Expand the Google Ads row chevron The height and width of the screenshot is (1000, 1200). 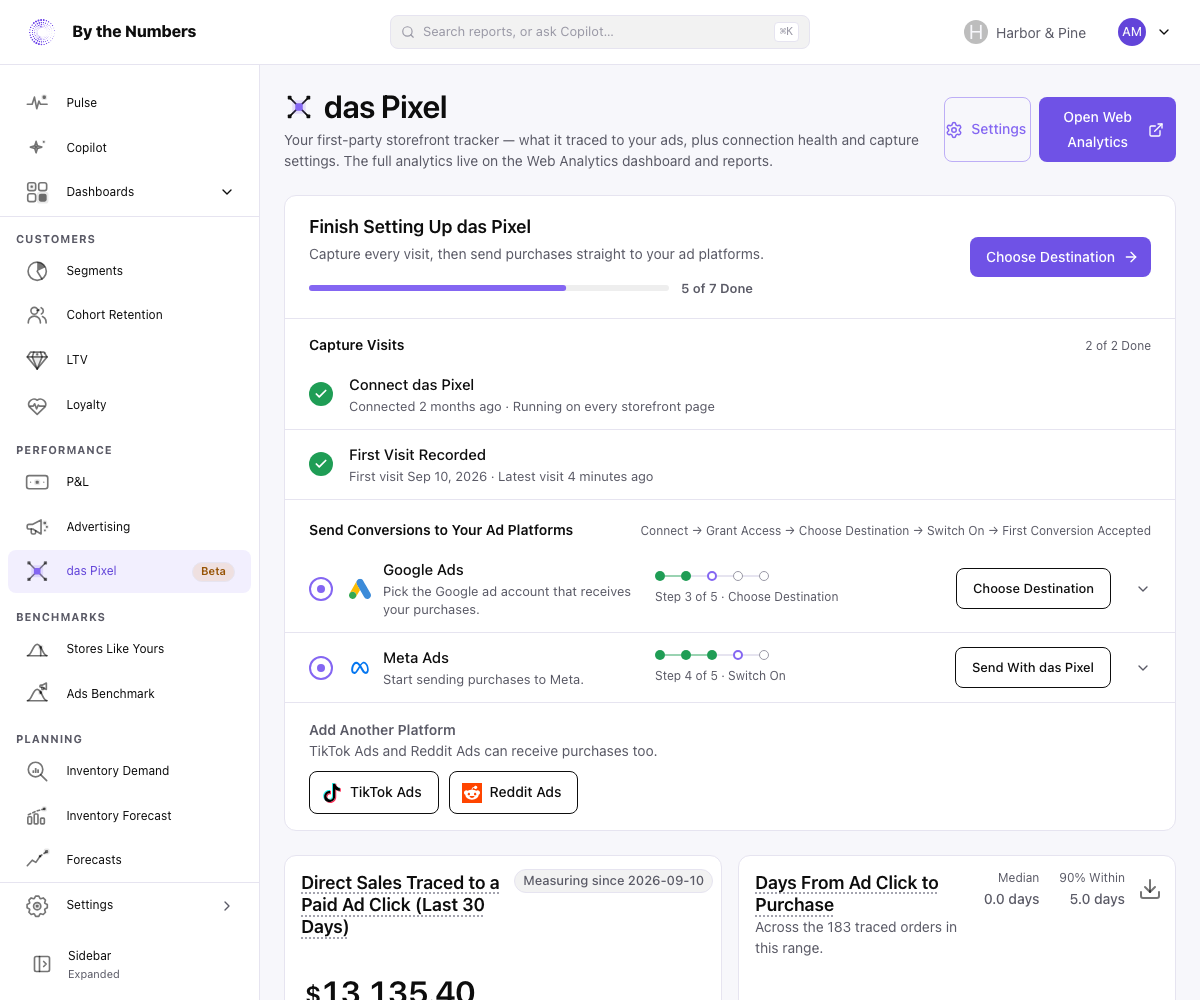tap(1143, 589)
